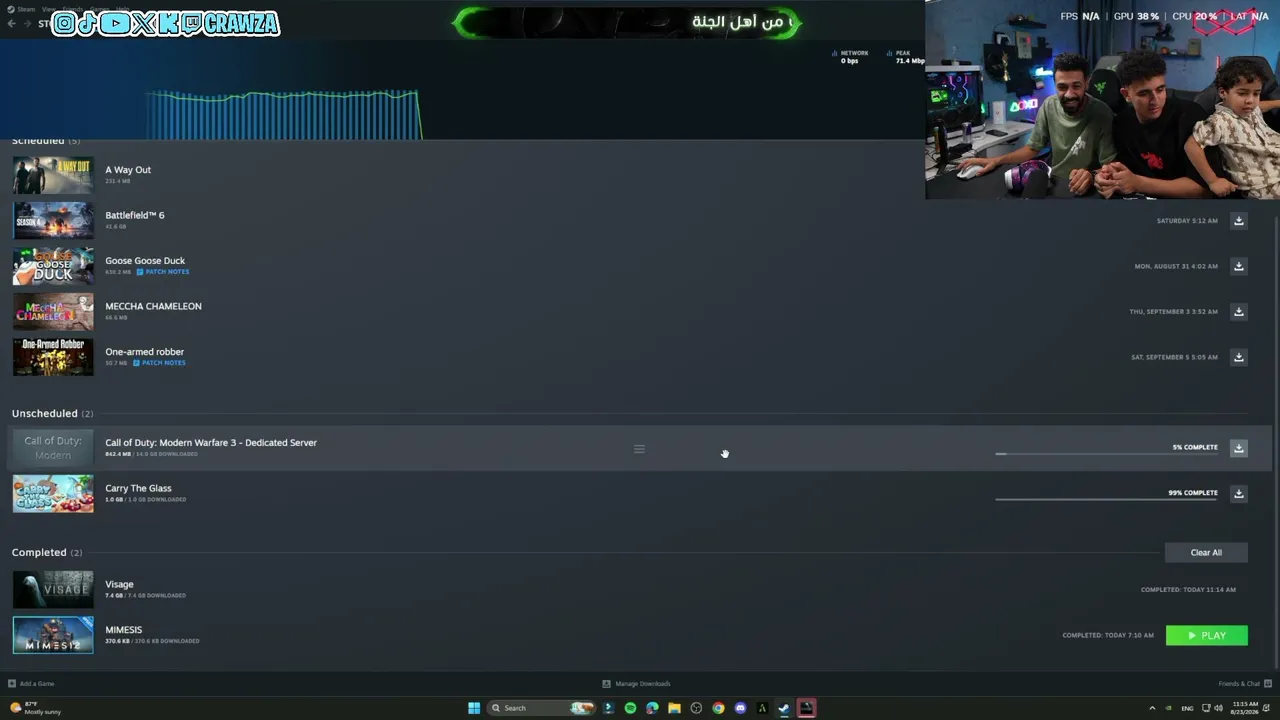Download Goose Goose Duck update now

click(x=1238, y=266)
